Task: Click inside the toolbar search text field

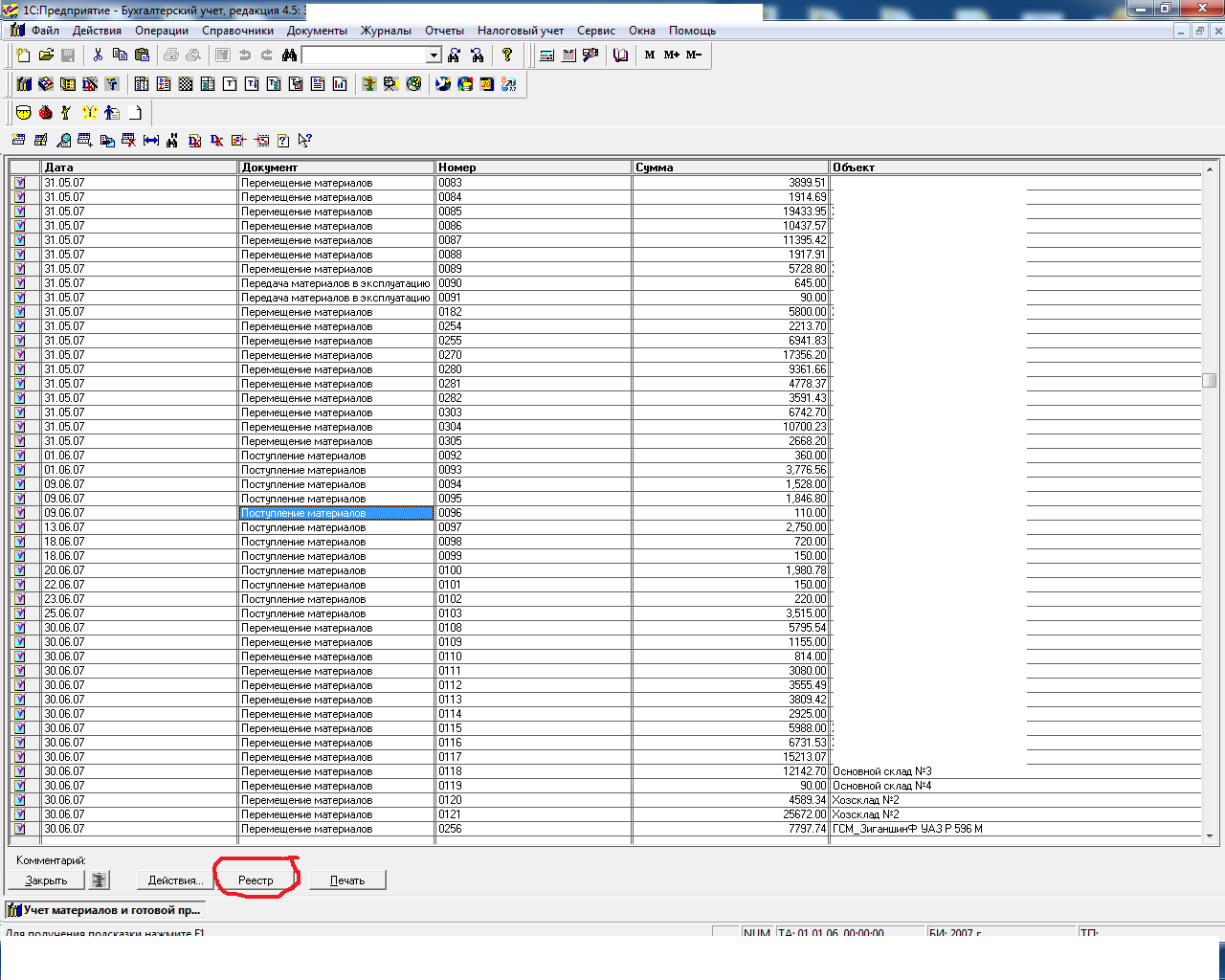Action: pos(364,56)
